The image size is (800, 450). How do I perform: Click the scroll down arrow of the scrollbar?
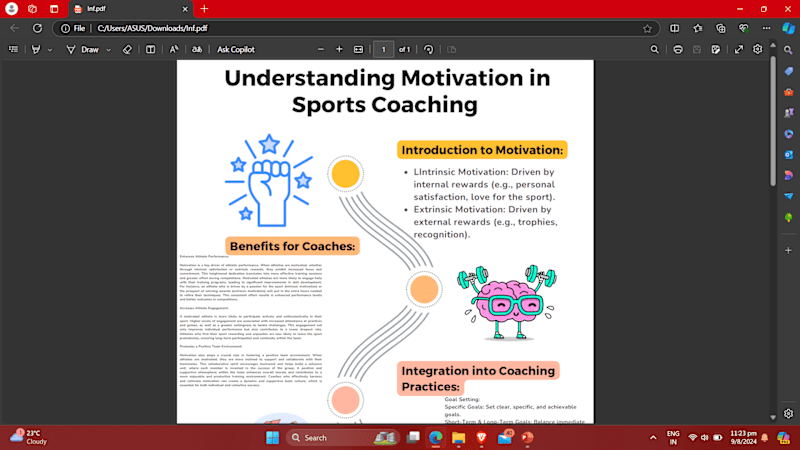coord(773,417)
